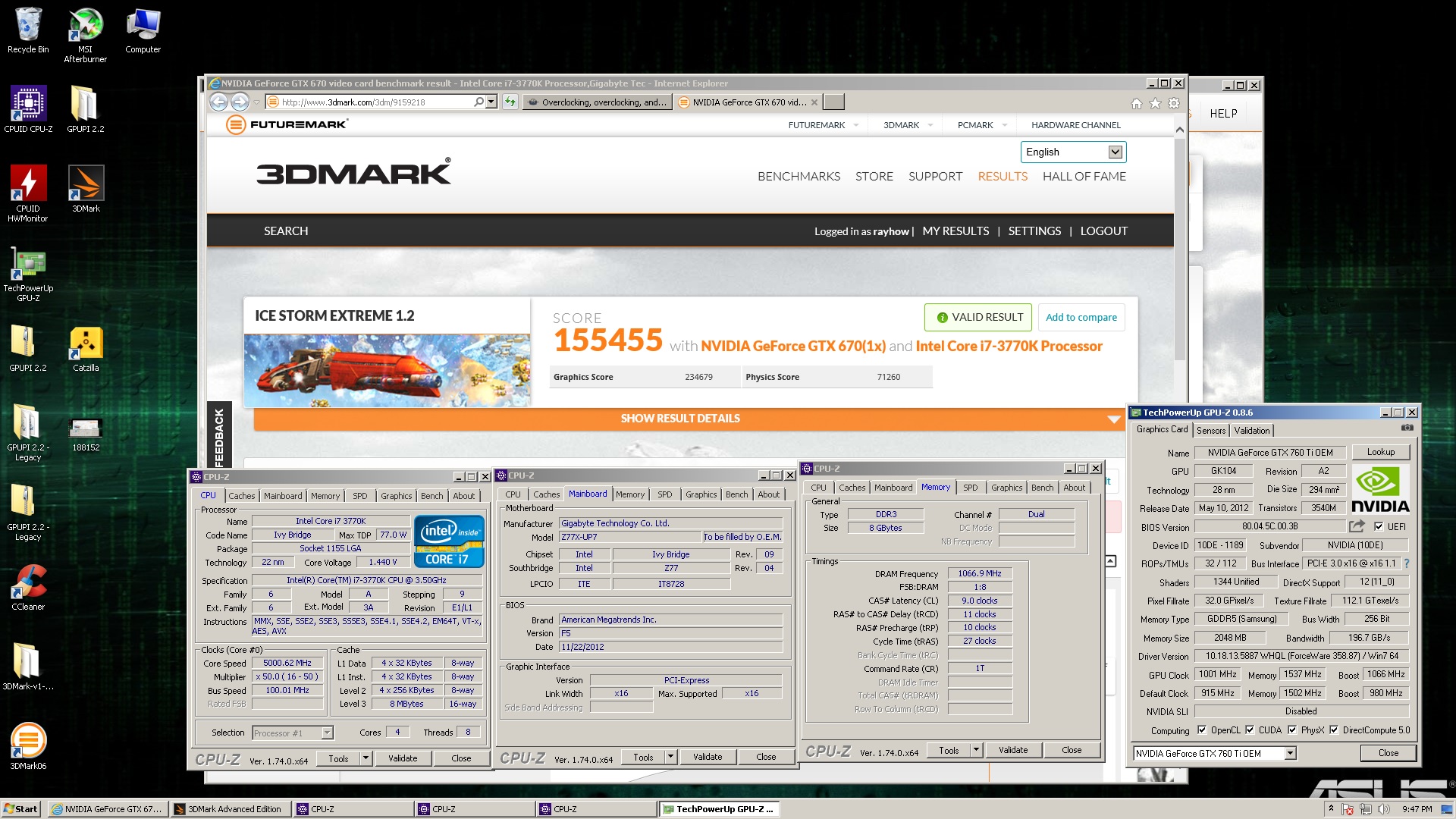1456x819 pixels.
Task: Open the HALL OF FAME menu
Action: point(1084,177)
